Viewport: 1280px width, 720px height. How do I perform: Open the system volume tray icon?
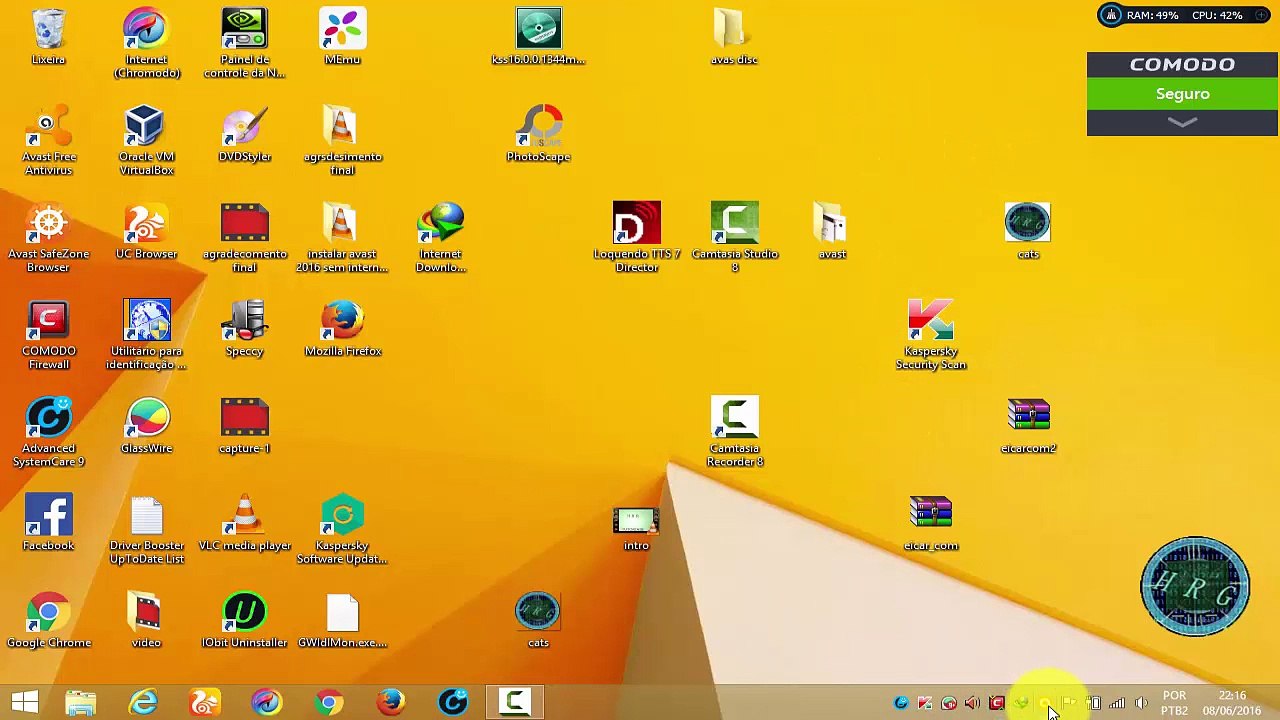coord(1141,703)
